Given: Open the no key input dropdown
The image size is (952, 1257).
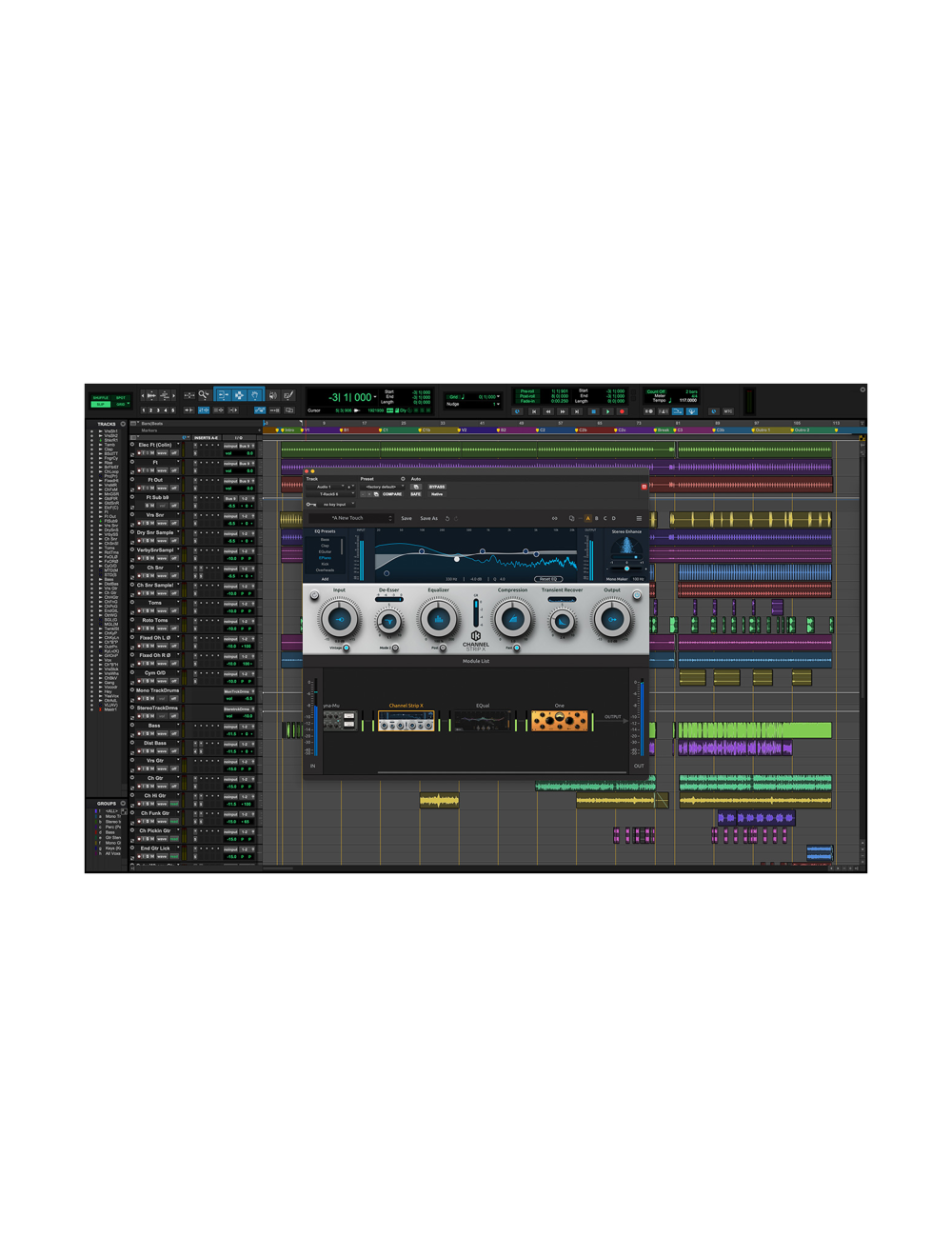Looking at the screenshot, I should click(x=334, y=503).
